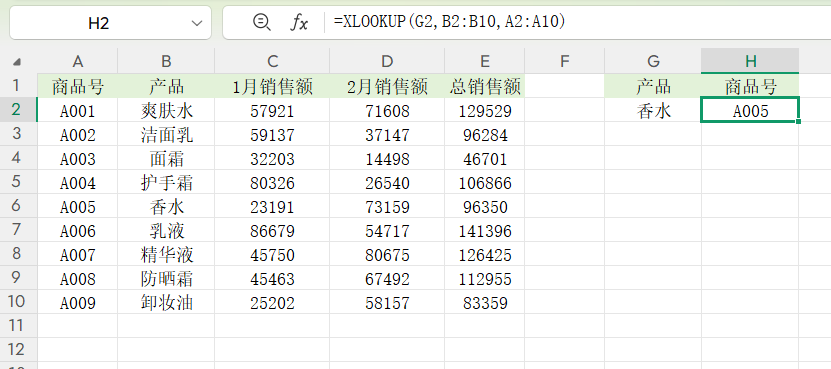Select cell 精华液

[166, 254]
